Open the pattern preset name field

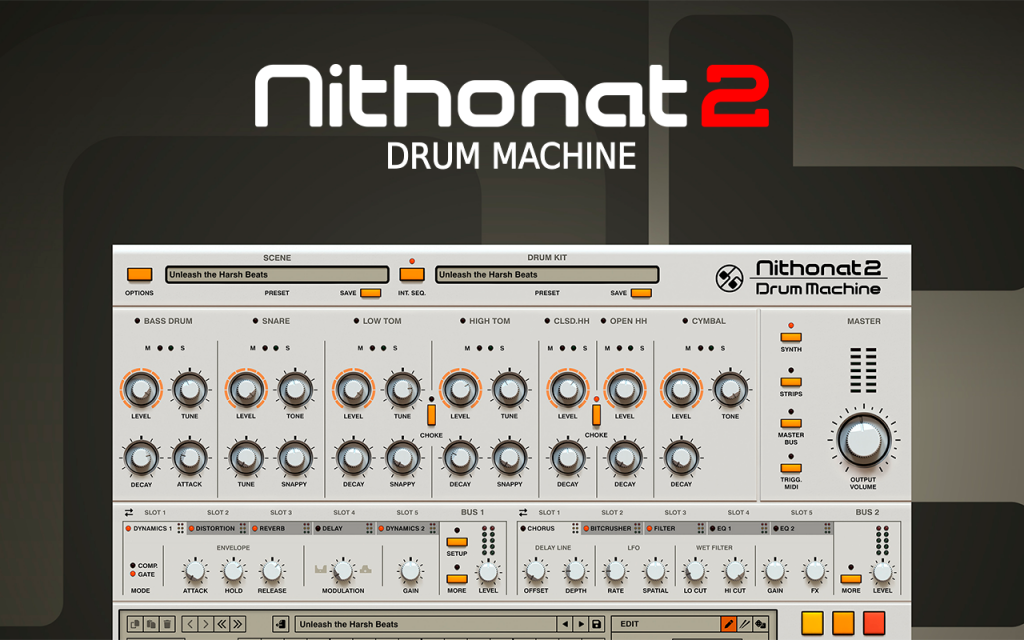tap(426, 624)
